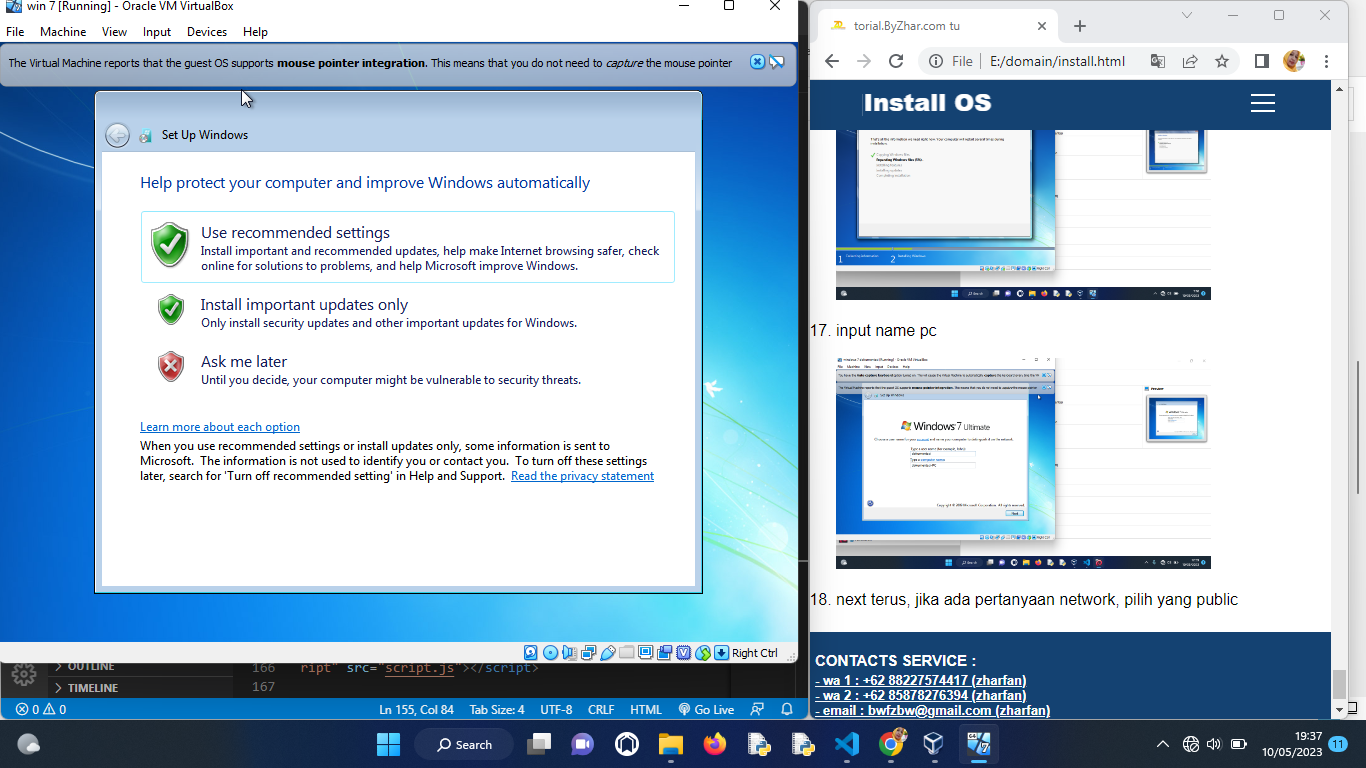Click the recording icon in VirtualBox status bar
Viewport: 1366px width, 768px height.
pyautogui.click(x=665, y=653)
